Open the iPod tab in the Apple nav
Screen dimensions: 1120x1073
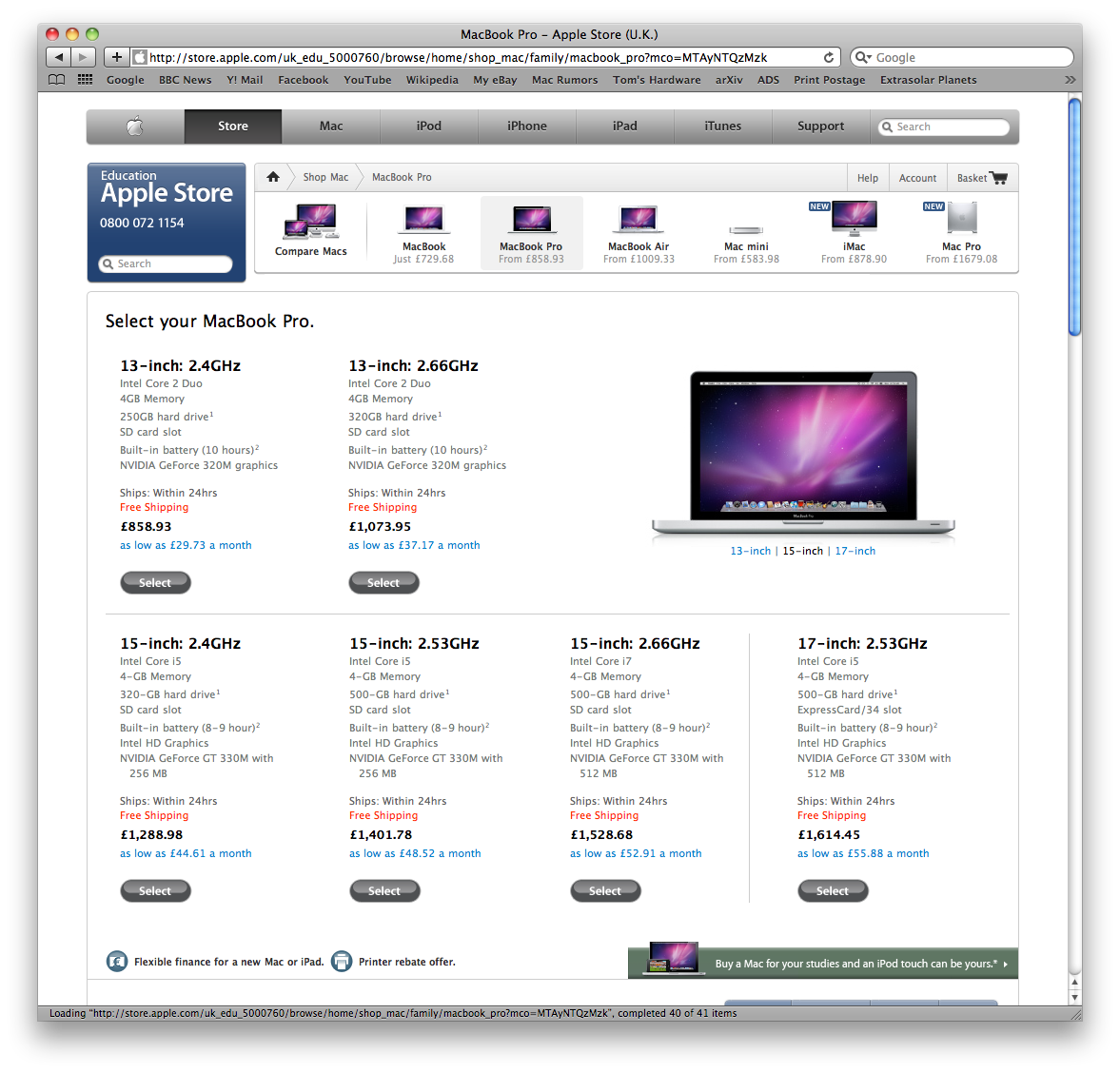click(428, 127)
